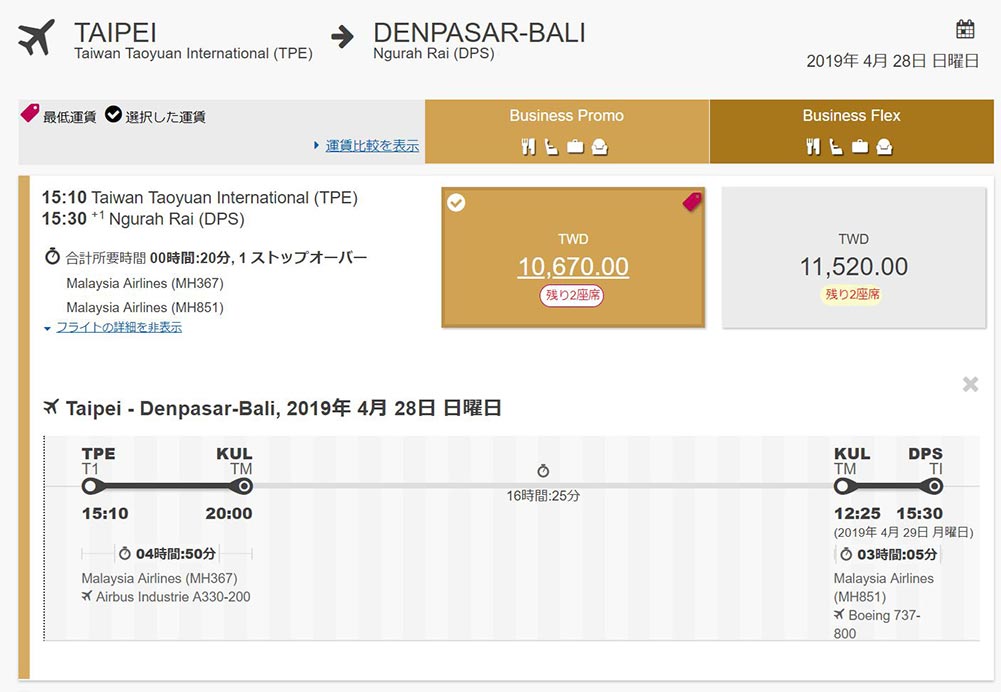Open the Business Flex column header

852,132
